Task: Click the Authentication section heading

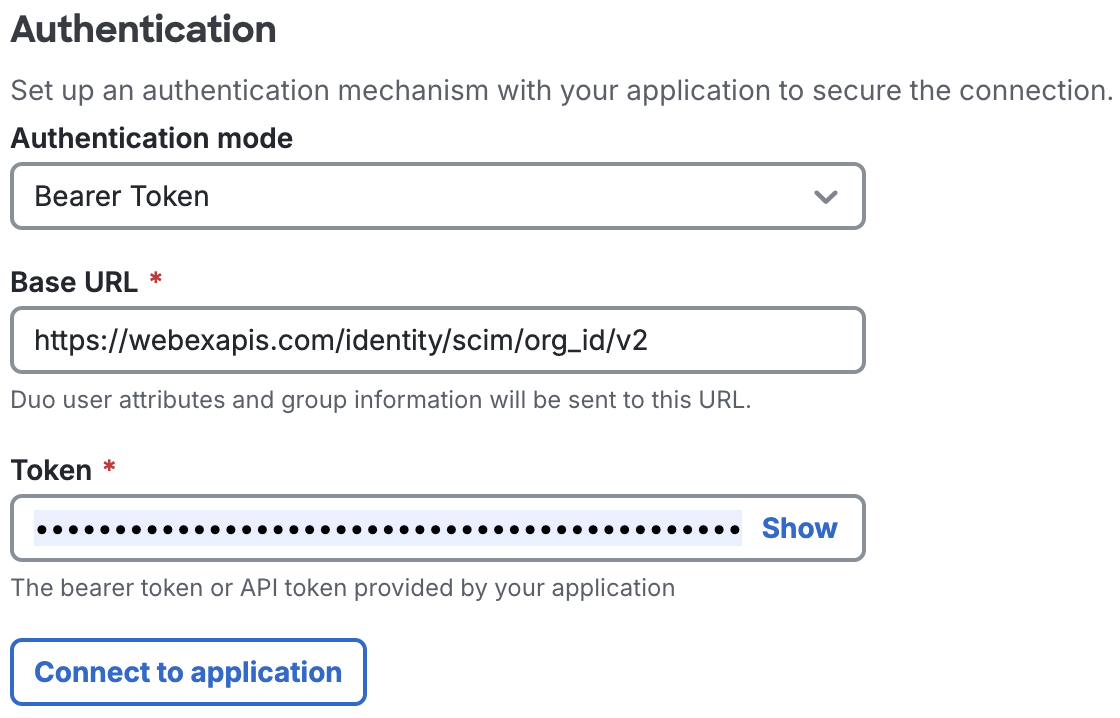Action: coord(143,30)
